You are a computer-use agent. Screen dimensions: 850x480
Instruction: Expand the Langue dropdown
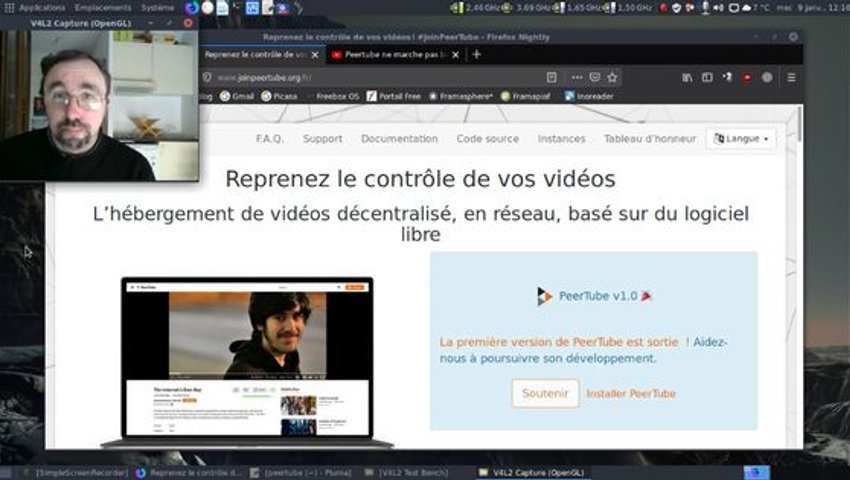point(741,139)
